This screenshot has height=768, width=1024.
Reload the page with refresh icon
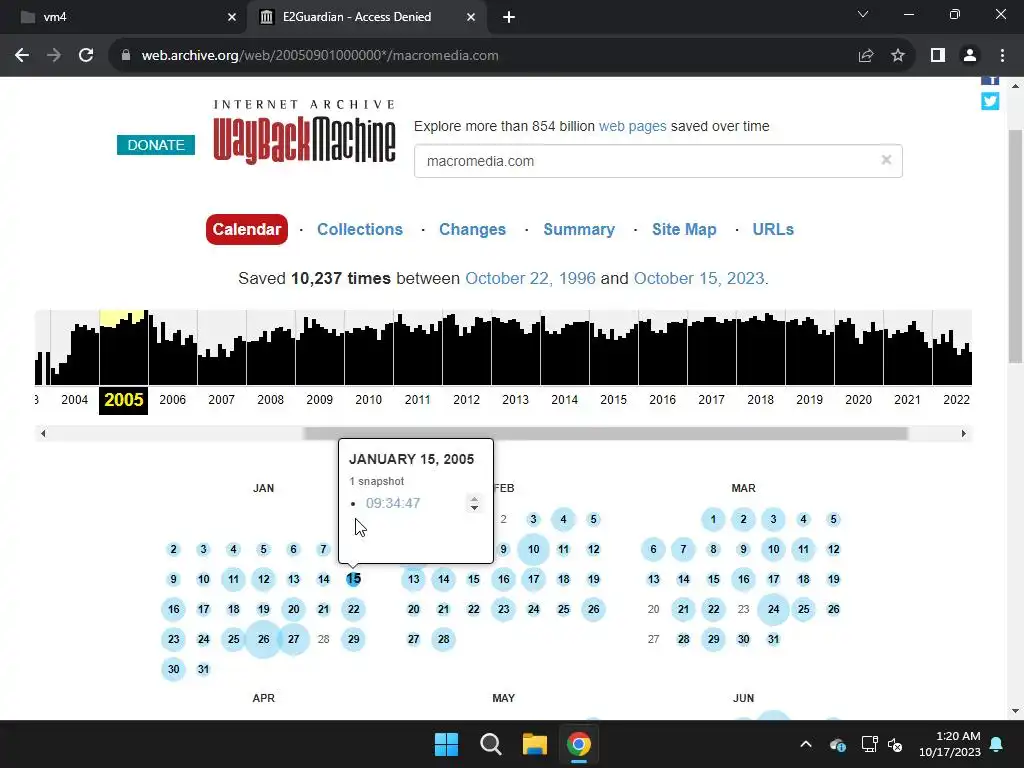coord(86,56)
